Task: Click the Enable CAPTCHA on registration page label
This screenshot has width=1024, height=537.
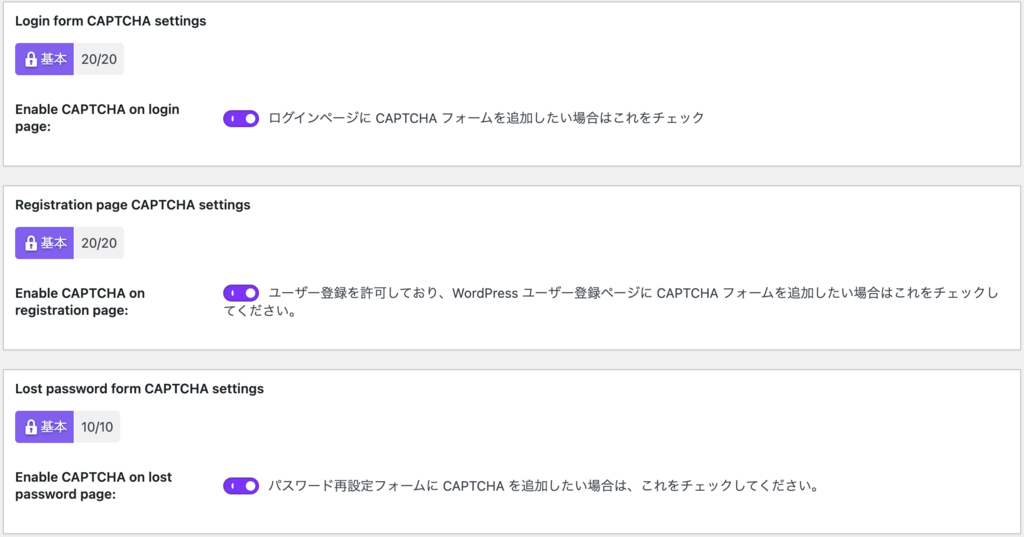Action: tap(80, 302)
